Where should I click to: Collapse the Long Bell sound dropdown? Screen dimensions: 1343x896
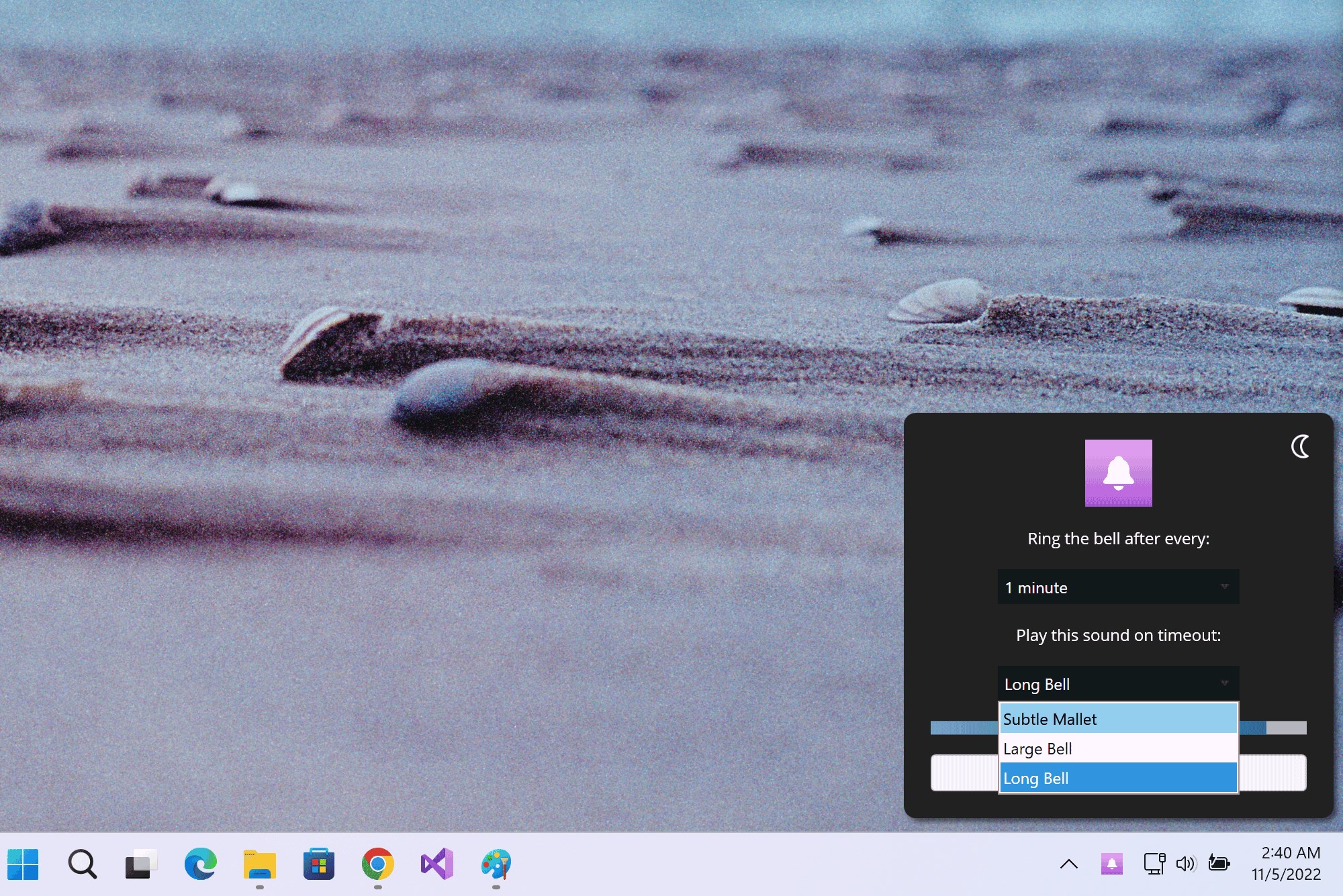pos(1118,684)
